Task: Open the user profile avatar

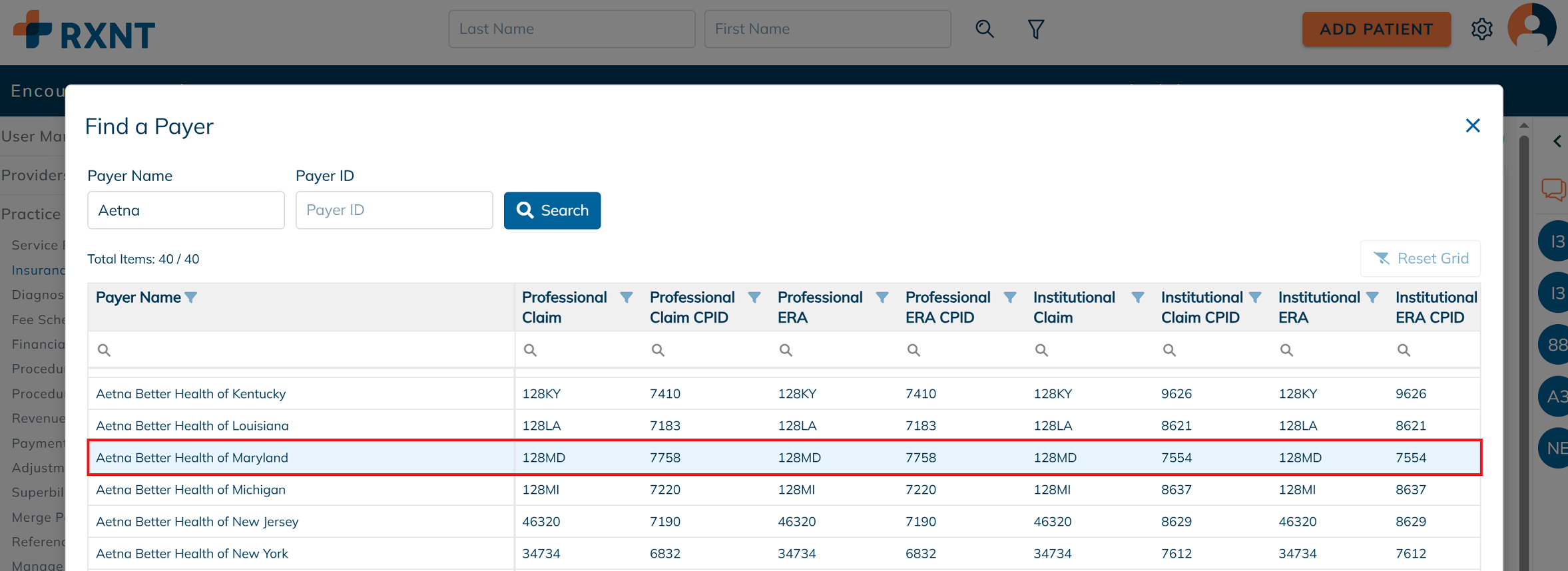Action: (1531, 28)
